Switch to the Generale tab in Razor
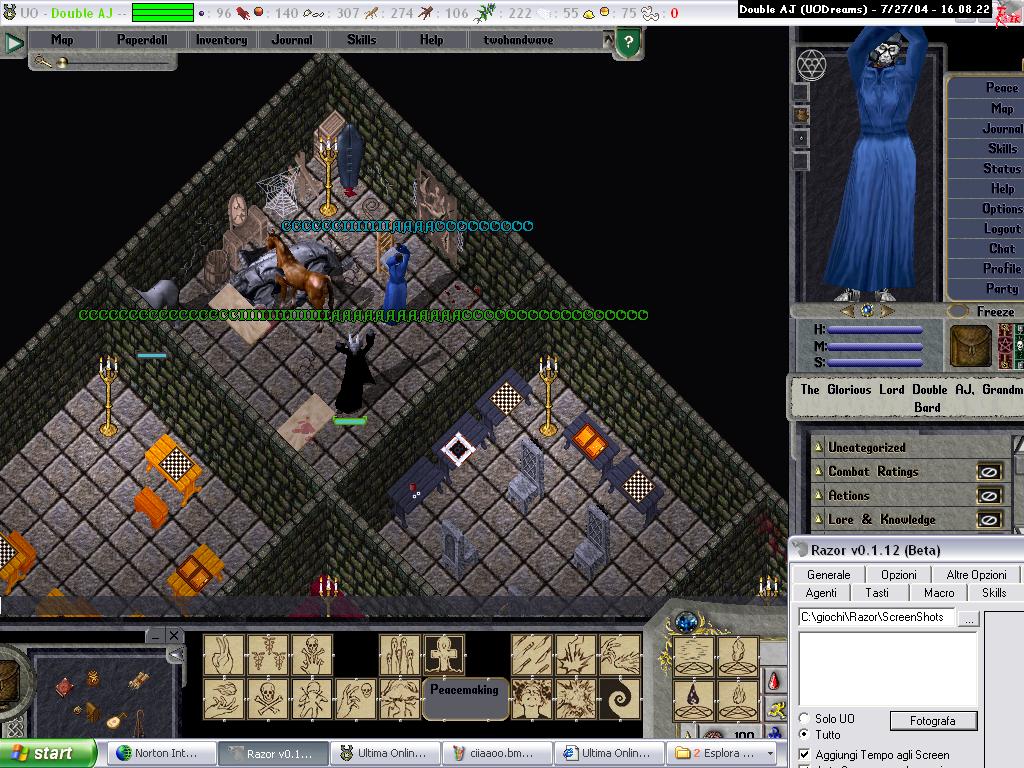 coord(828,575)
